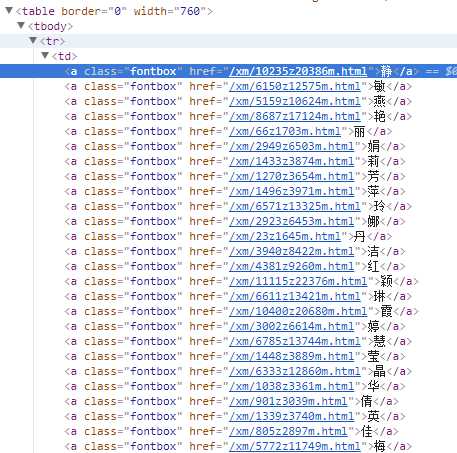Pick the text node 慧
The image size is (457, 453).
(380, 341)
